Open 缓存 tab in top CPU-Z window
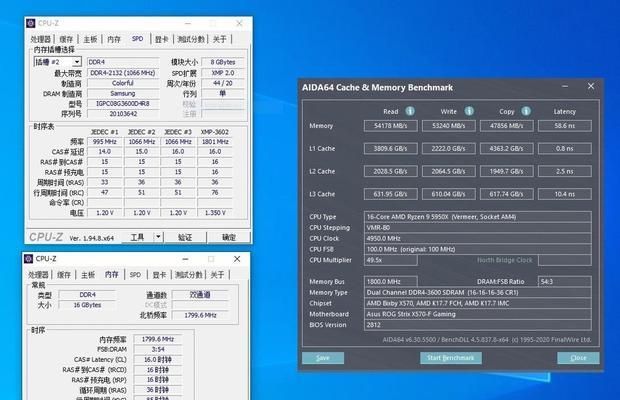 point(66,39)
